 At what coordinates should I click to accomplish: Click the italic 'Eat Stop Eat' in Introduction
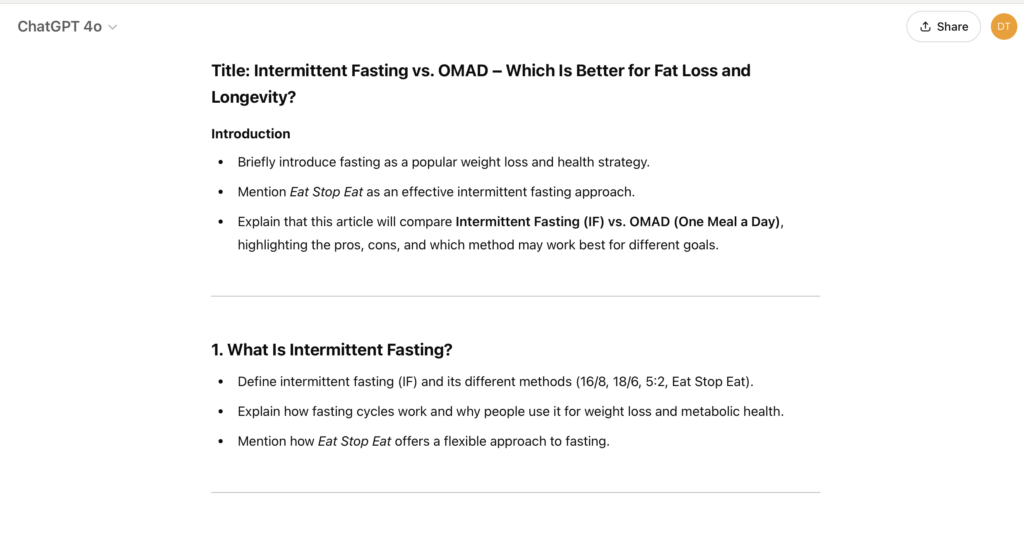point(326,192)
